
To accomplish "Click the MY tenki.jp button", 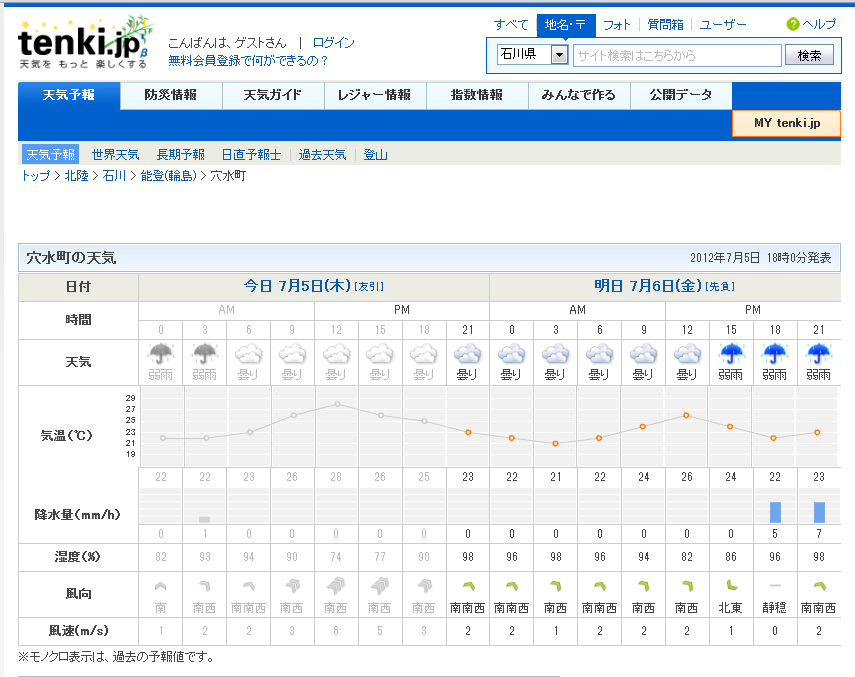I will (x=786, y=123).
